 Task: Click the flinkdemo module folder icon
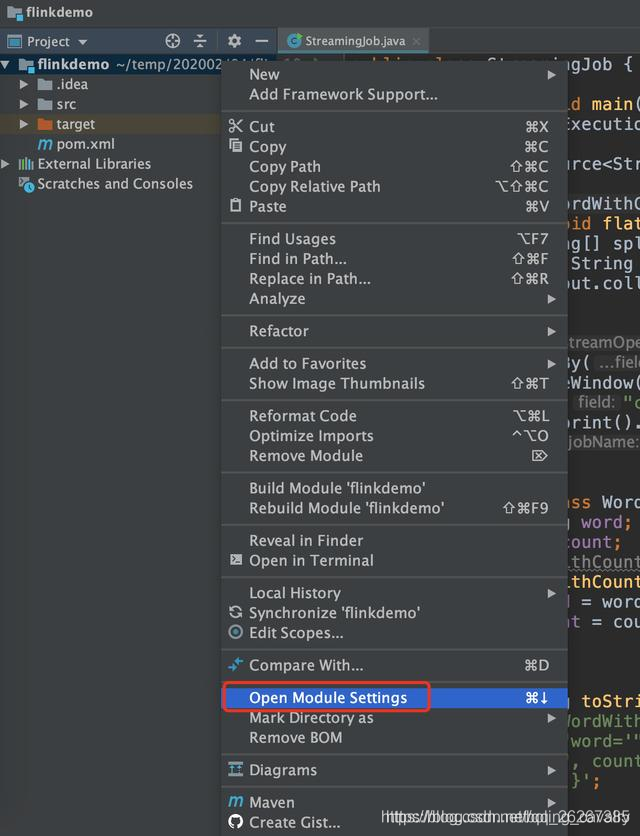pos(26,65)
